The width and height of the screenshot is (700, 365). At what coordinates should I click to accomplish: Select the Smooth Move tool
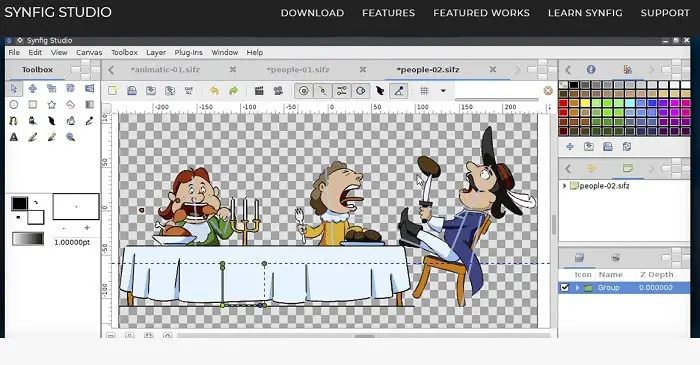[x=33, y=88]
